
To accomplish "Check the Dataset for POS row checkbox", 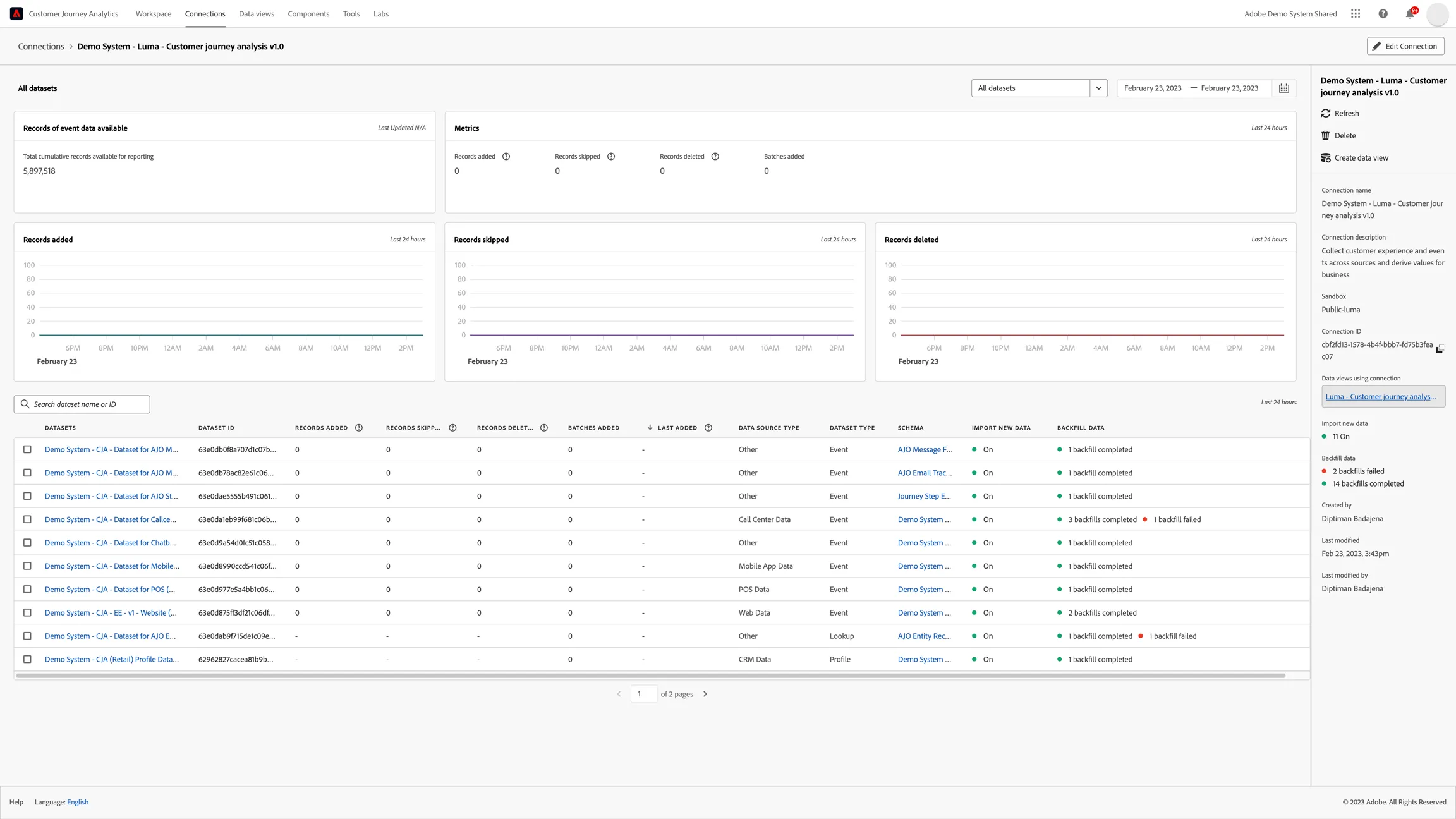I will [x=27, y=590].
